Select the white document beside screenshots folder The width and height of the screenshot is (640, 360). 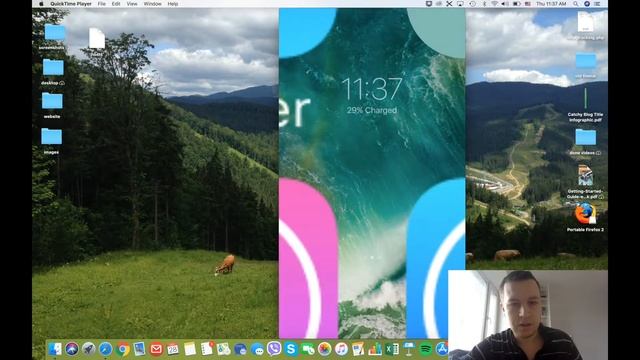97,38
